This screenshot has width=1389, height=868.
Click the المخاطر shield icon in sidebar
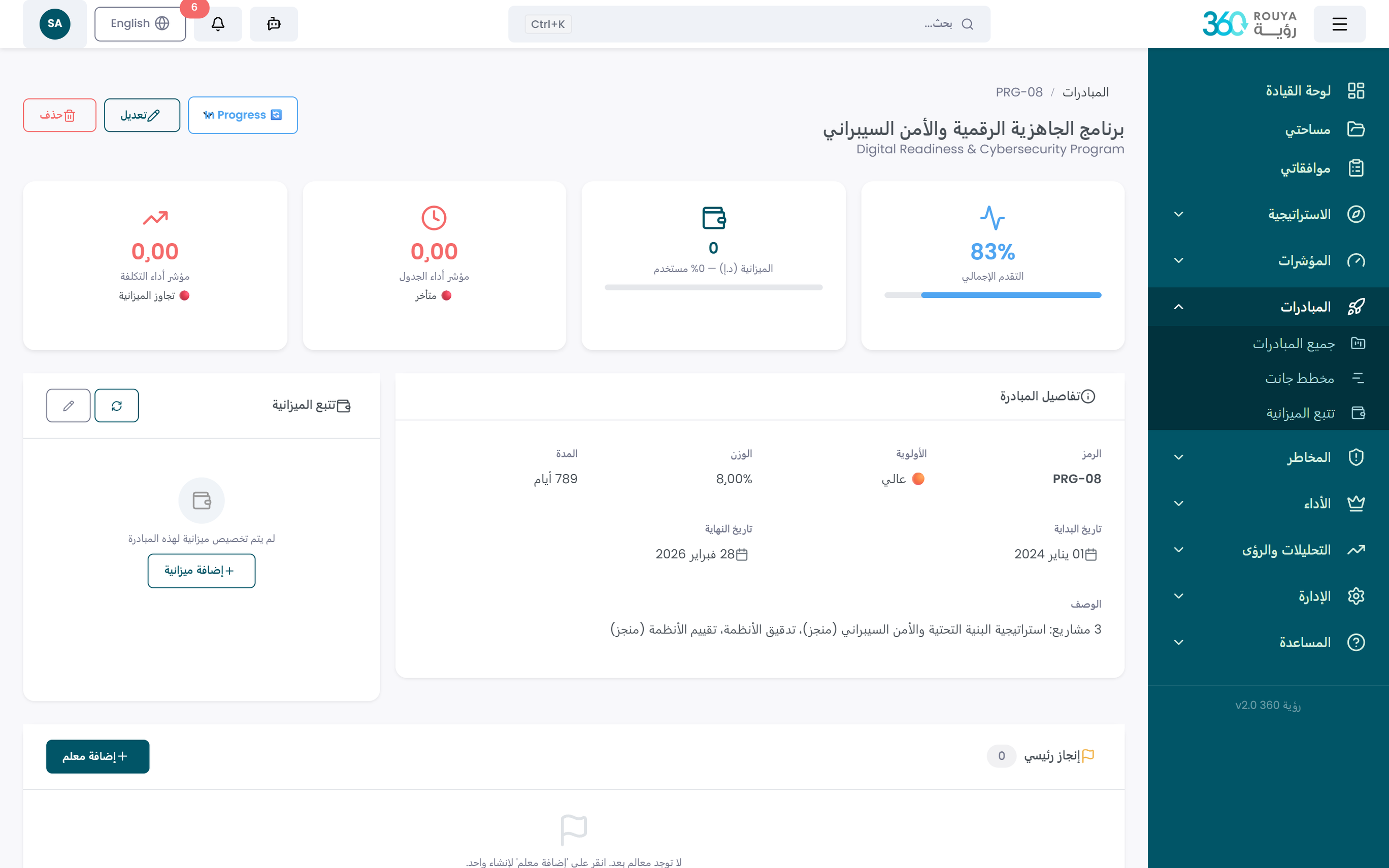1357,456
